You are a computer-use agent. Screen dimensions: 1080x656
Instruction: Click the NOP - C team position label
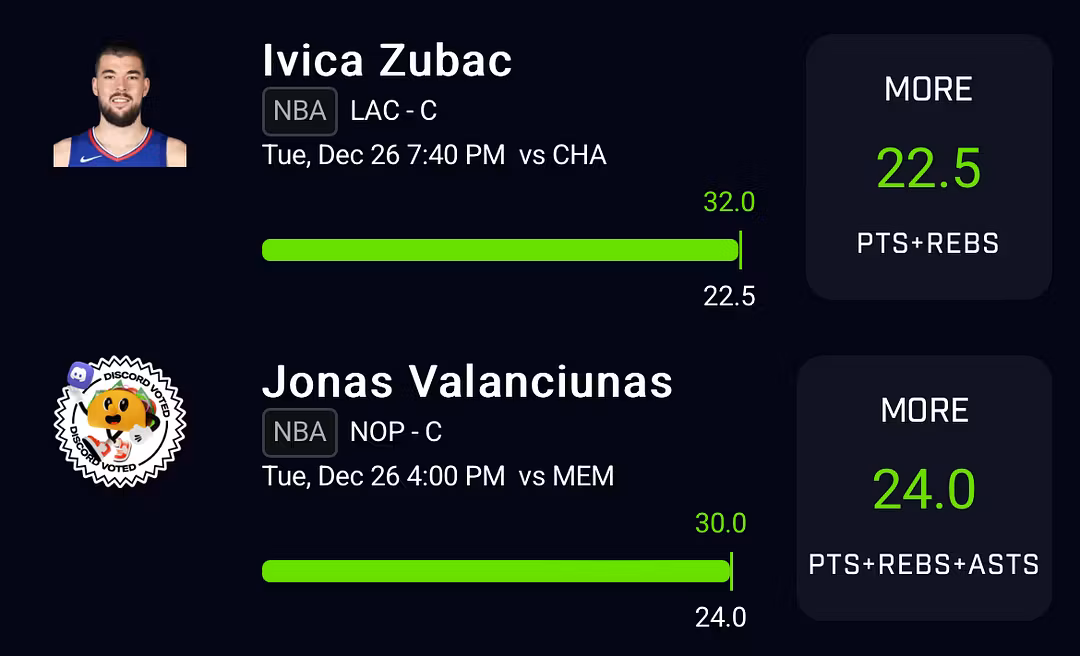coord(396,432)
